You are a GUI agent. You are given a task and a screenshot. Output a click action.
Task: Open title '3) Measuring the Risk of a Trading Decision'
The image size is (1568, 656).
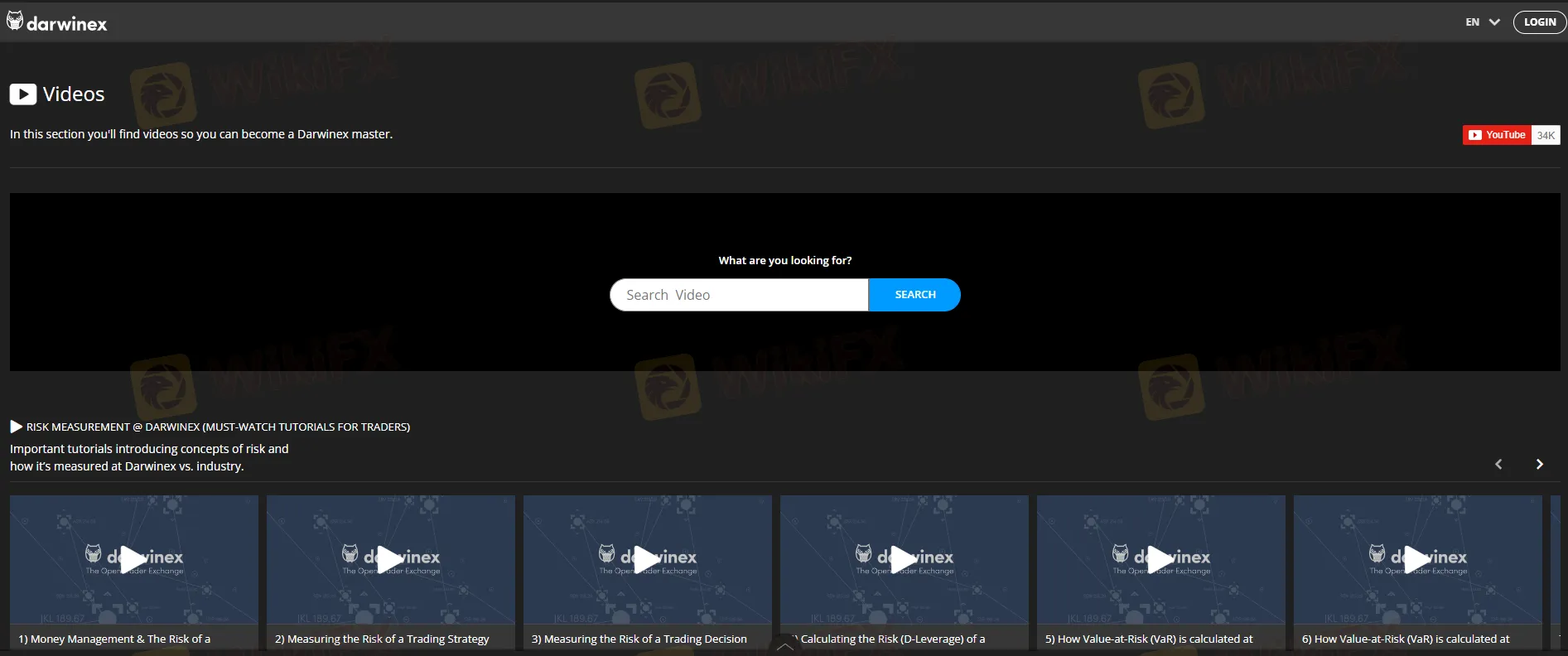tap(639, 639)
